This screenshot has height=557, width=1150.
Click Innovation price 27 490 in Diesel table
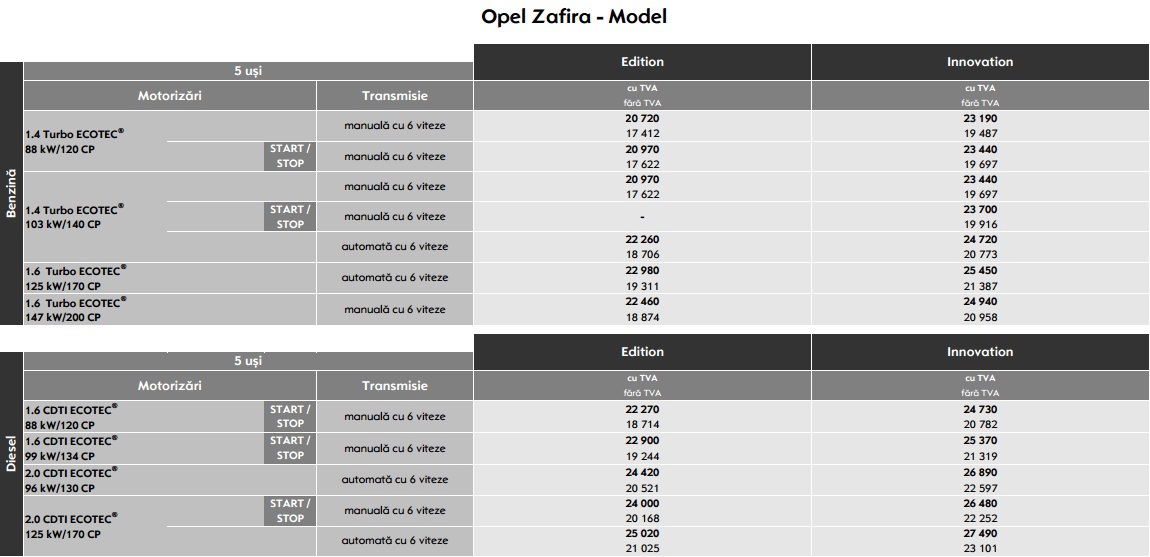point(980,534)
